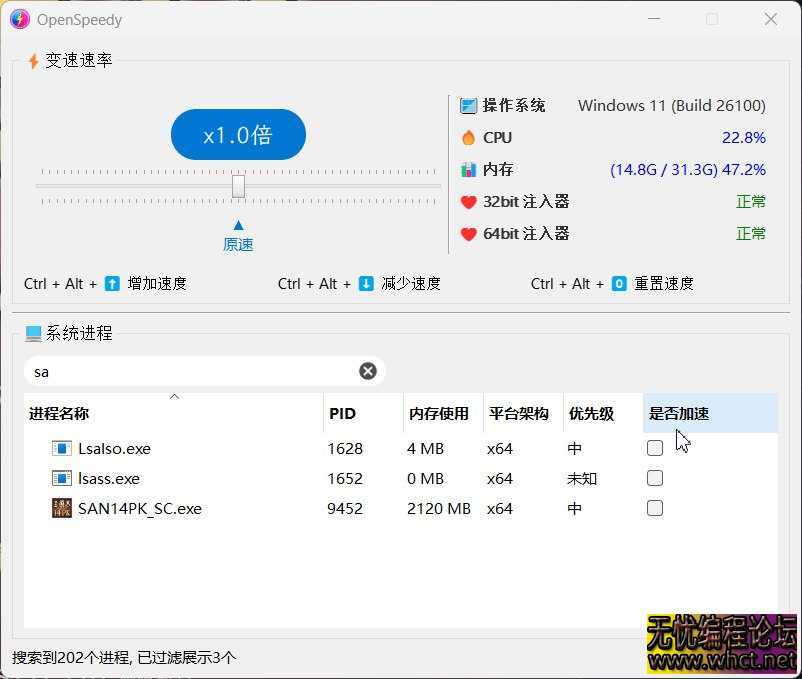Screen dimensions: 802x679
Task: Clear the search box with the X button
Action: (x=368, y=370)
